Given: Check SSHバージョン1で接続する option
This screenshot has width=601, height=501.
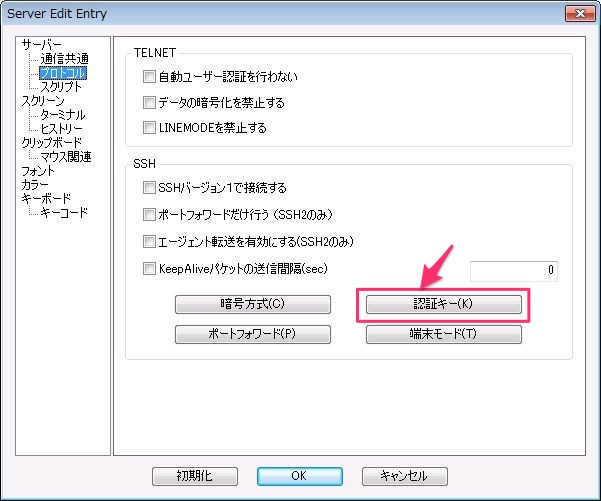Looking at the screenshot, I should pyautogui.click(x=150, y=187).
